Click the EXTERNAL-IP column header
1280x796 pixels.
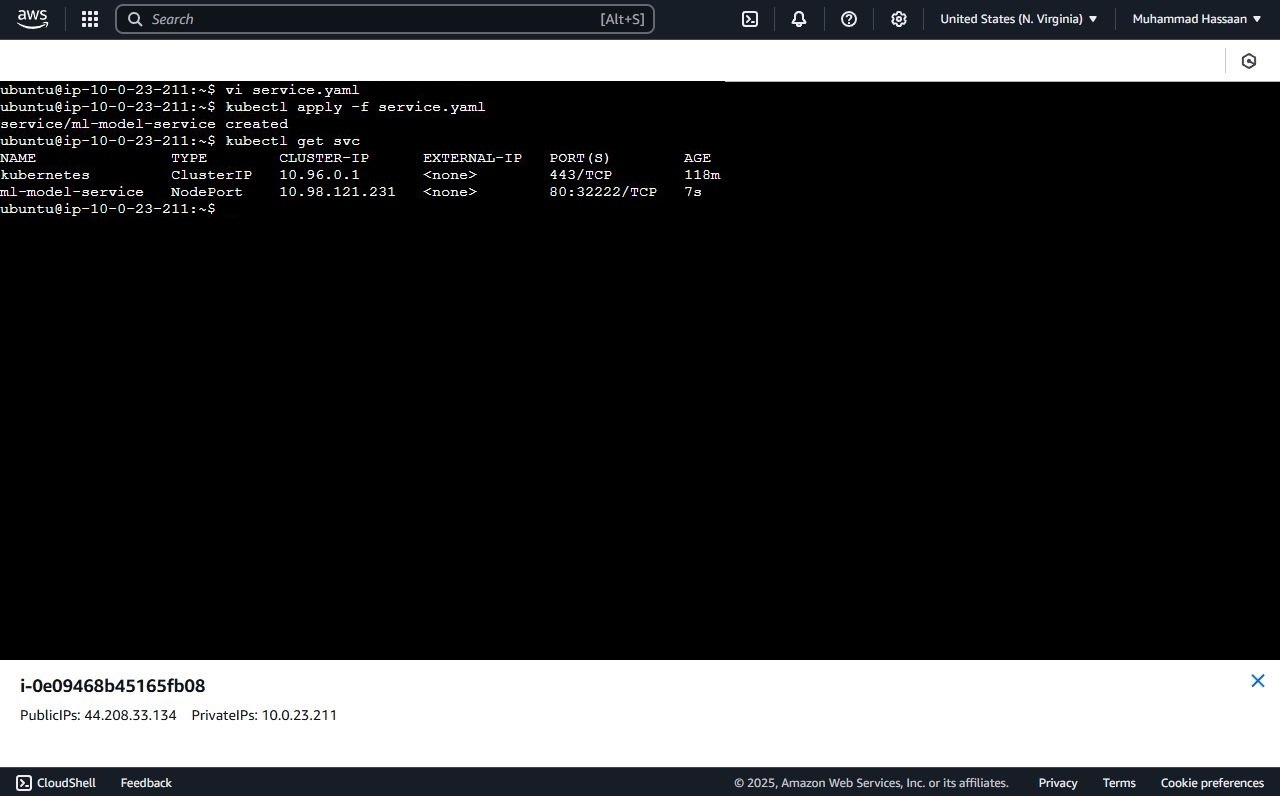click(x=473, y=158)
